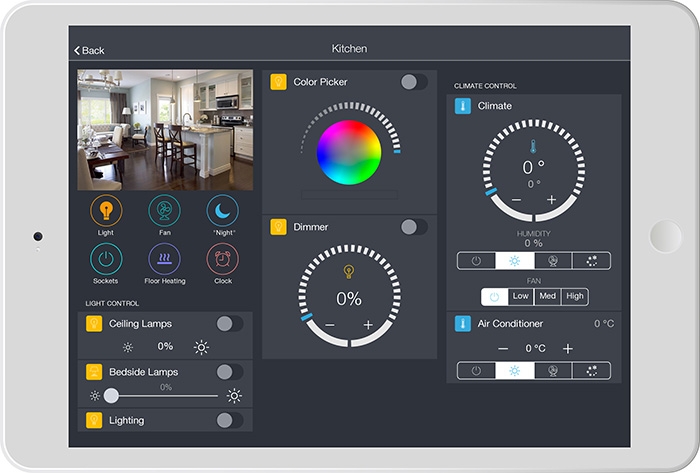Select Air Conditioner power-off mode
This screenshot has width=700, height=473.
[x=476, y=371]
